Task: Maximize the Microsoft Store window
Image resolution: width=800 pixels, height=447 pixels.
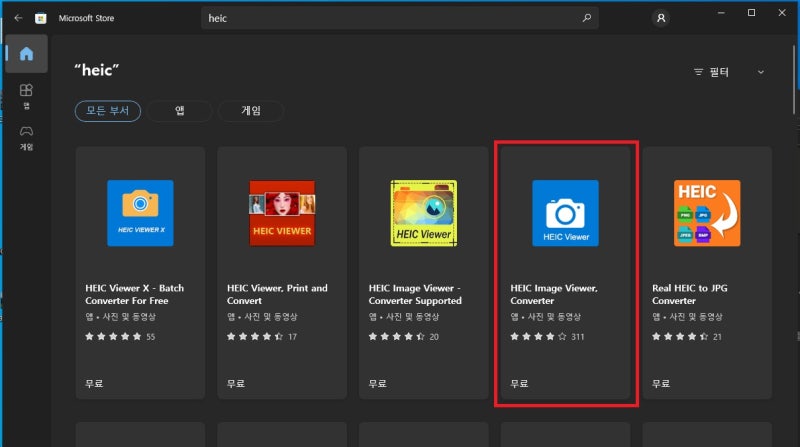Action: [x=752, y=13]
